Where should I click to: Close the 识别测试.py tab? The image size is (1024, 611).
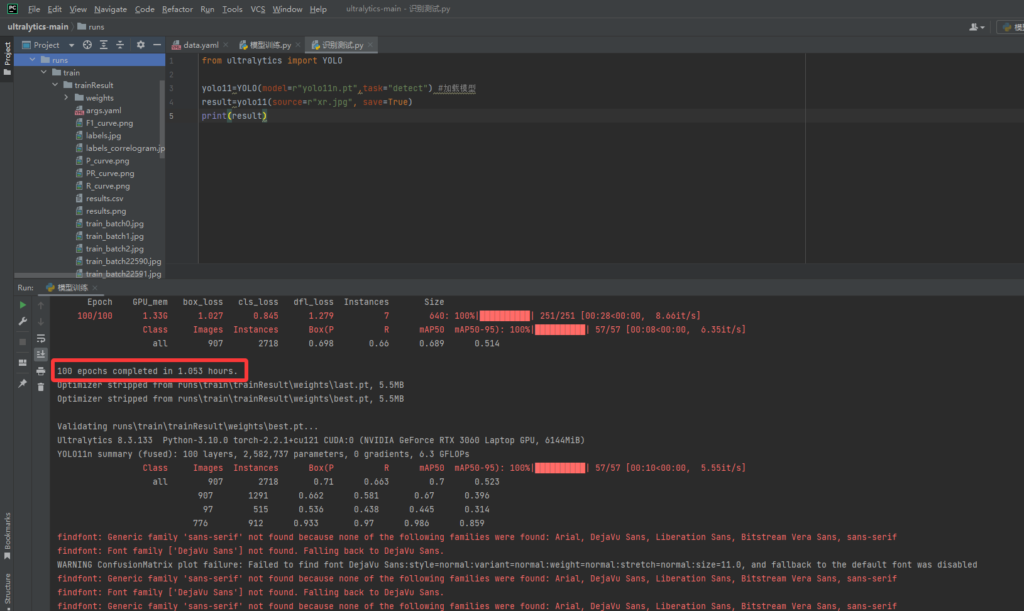point(370,45)
